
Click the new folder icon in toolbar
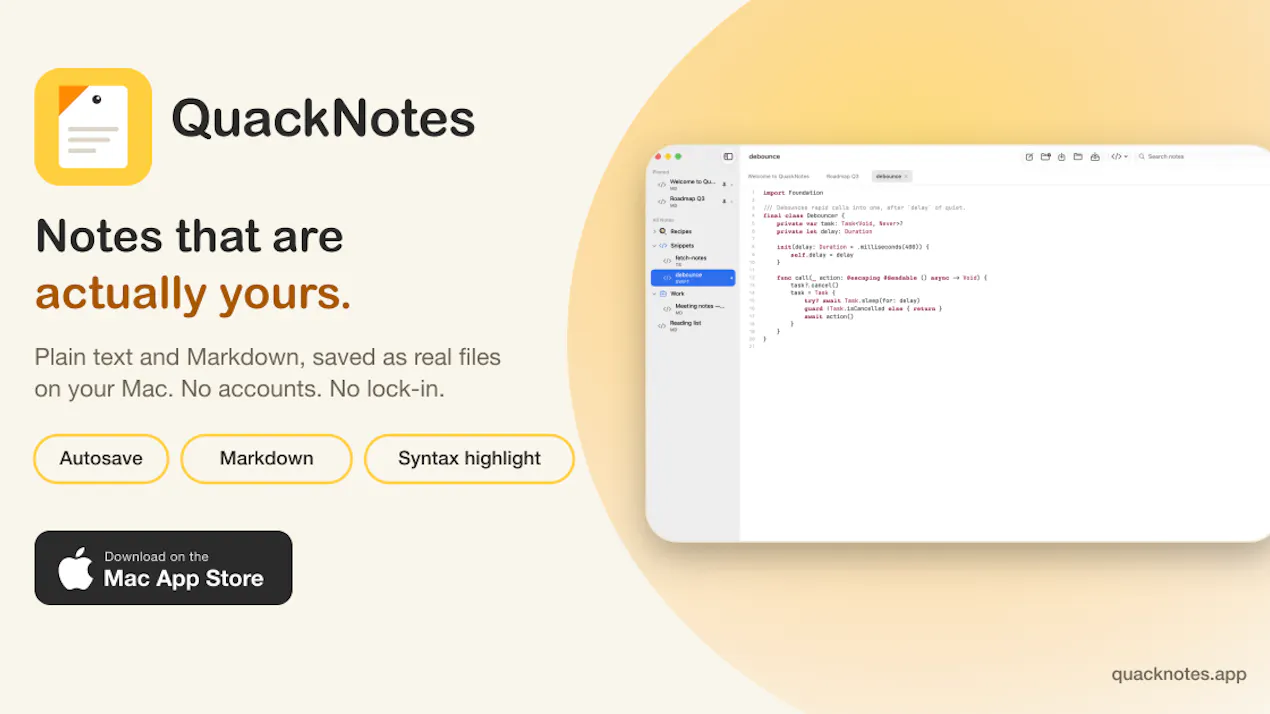tap(1045, 156)
